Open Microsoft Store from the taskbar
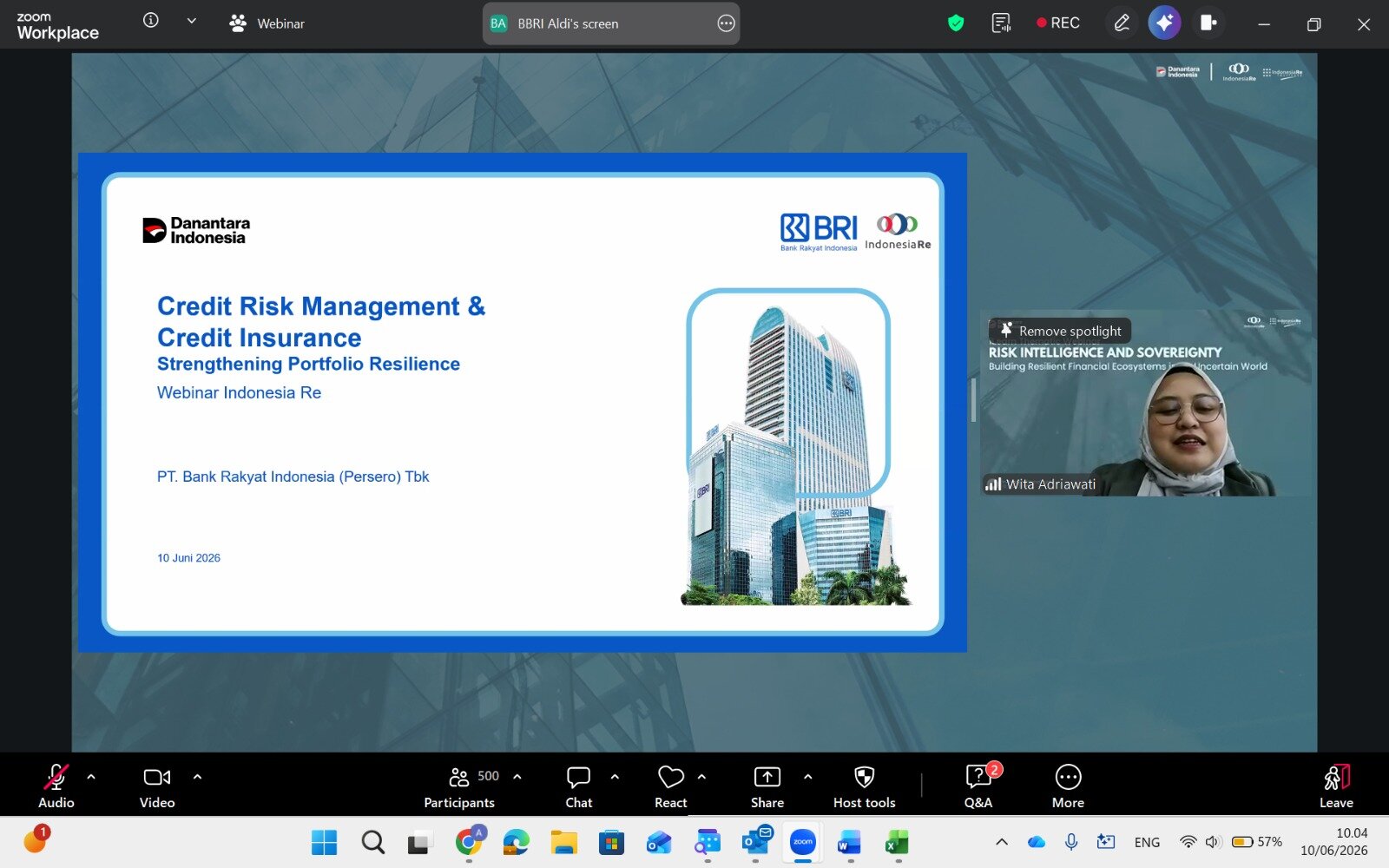 612,842
